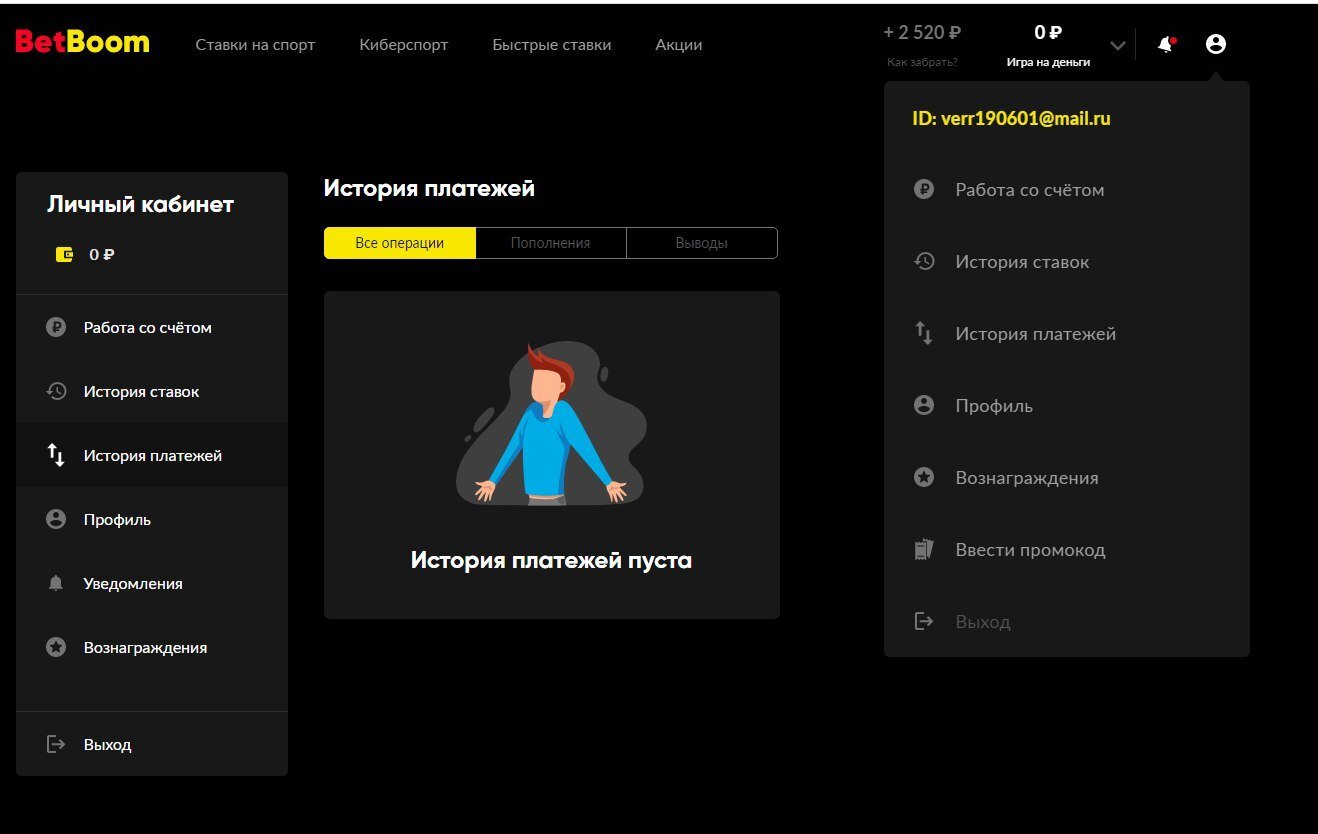The height and width of the screenshot is (834, 1318).
Task: Click Выход at the sidebar bottom
Action: point(107,745)
